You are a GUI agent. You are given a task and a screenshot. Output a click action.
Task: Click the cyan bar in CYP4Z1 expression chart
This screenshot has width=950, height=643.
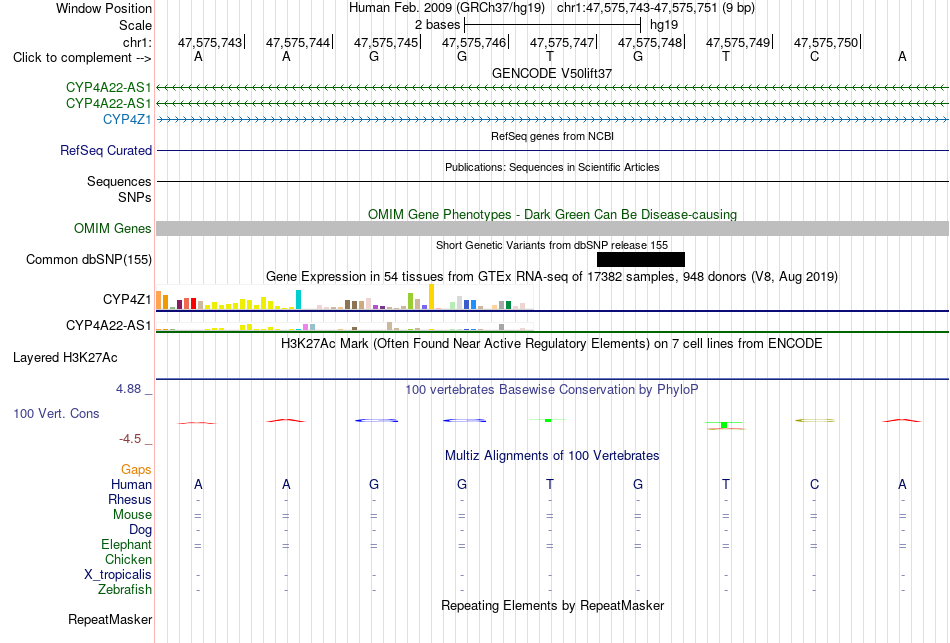point(298,299)
